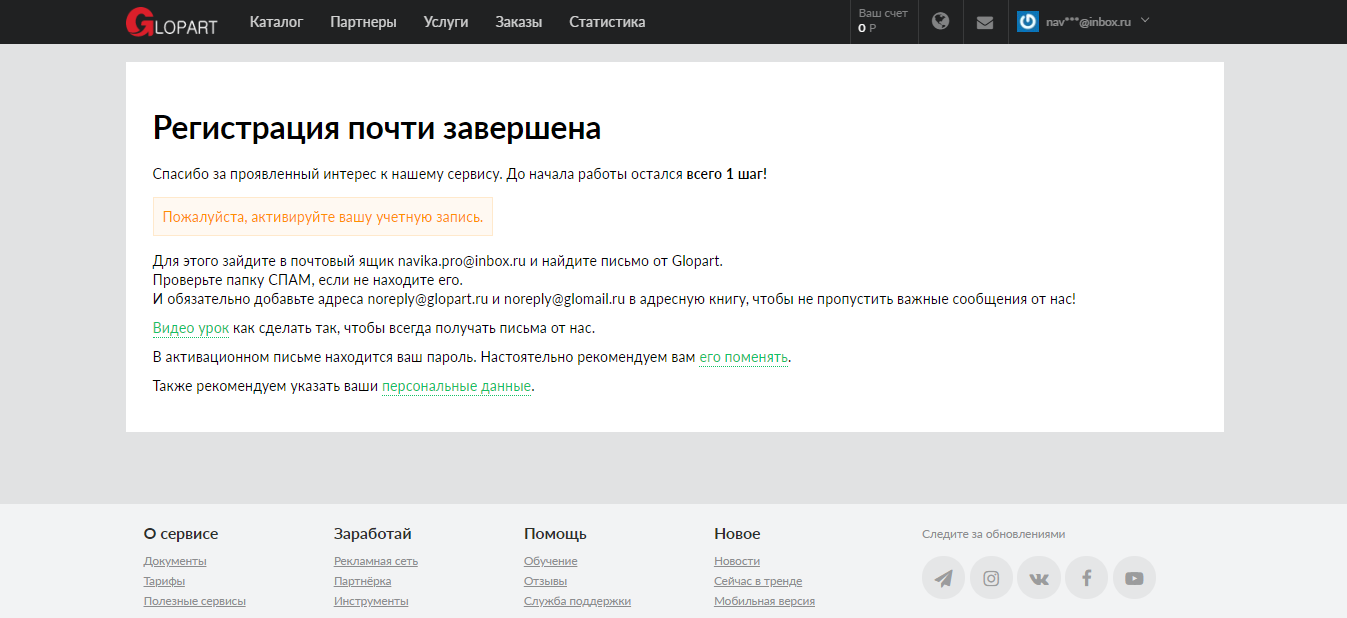Click the Glopart logo
Viewport: 1347px width, 618px height.
click(171, 22)
